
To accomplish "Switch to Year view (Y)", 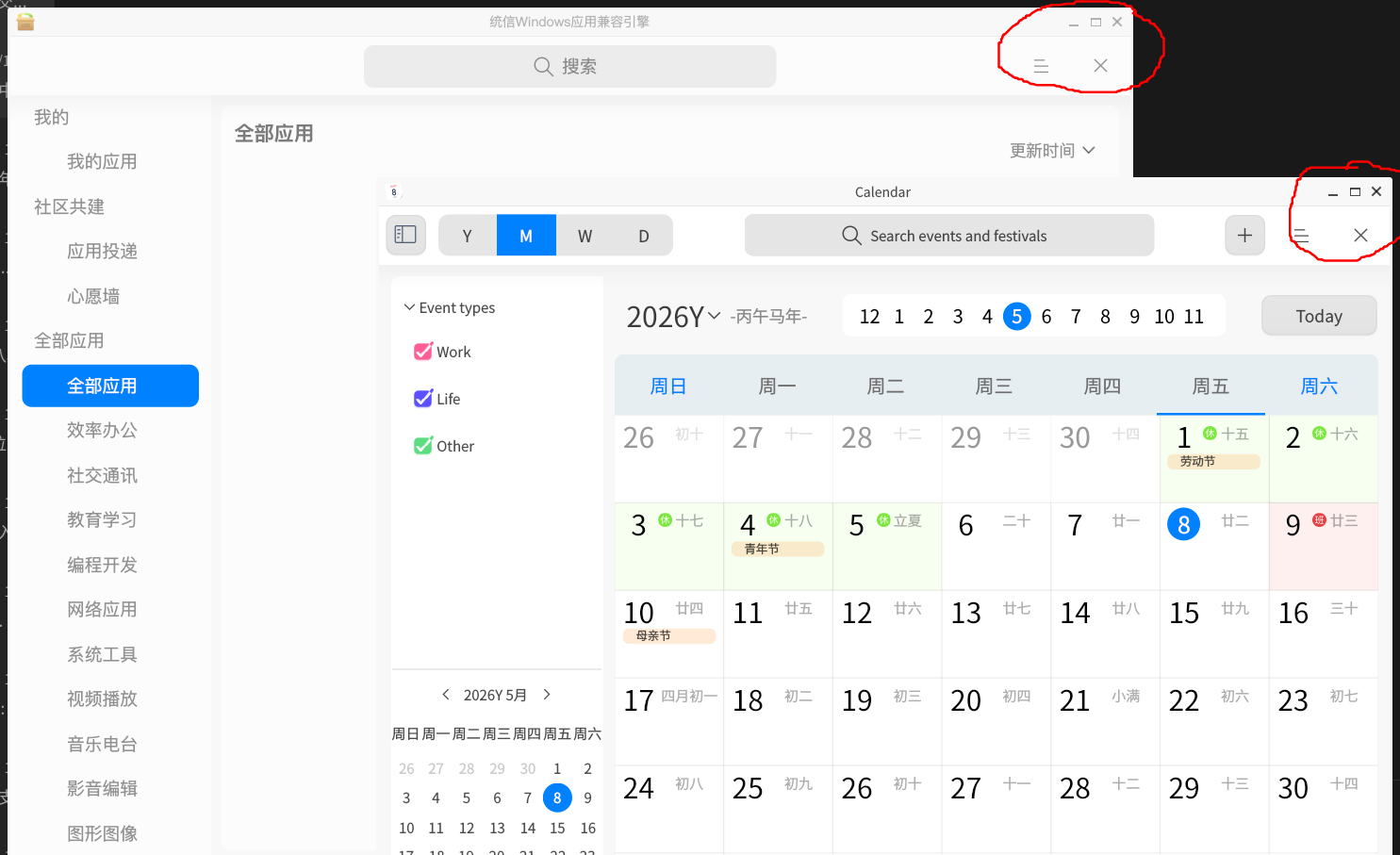I will click(x=468, y=236).
